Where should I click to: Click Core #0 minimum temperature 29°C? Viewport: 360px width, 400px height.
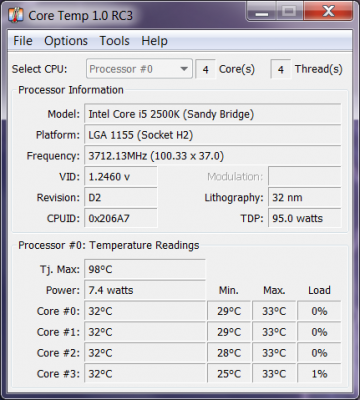[x=229, y=311]
